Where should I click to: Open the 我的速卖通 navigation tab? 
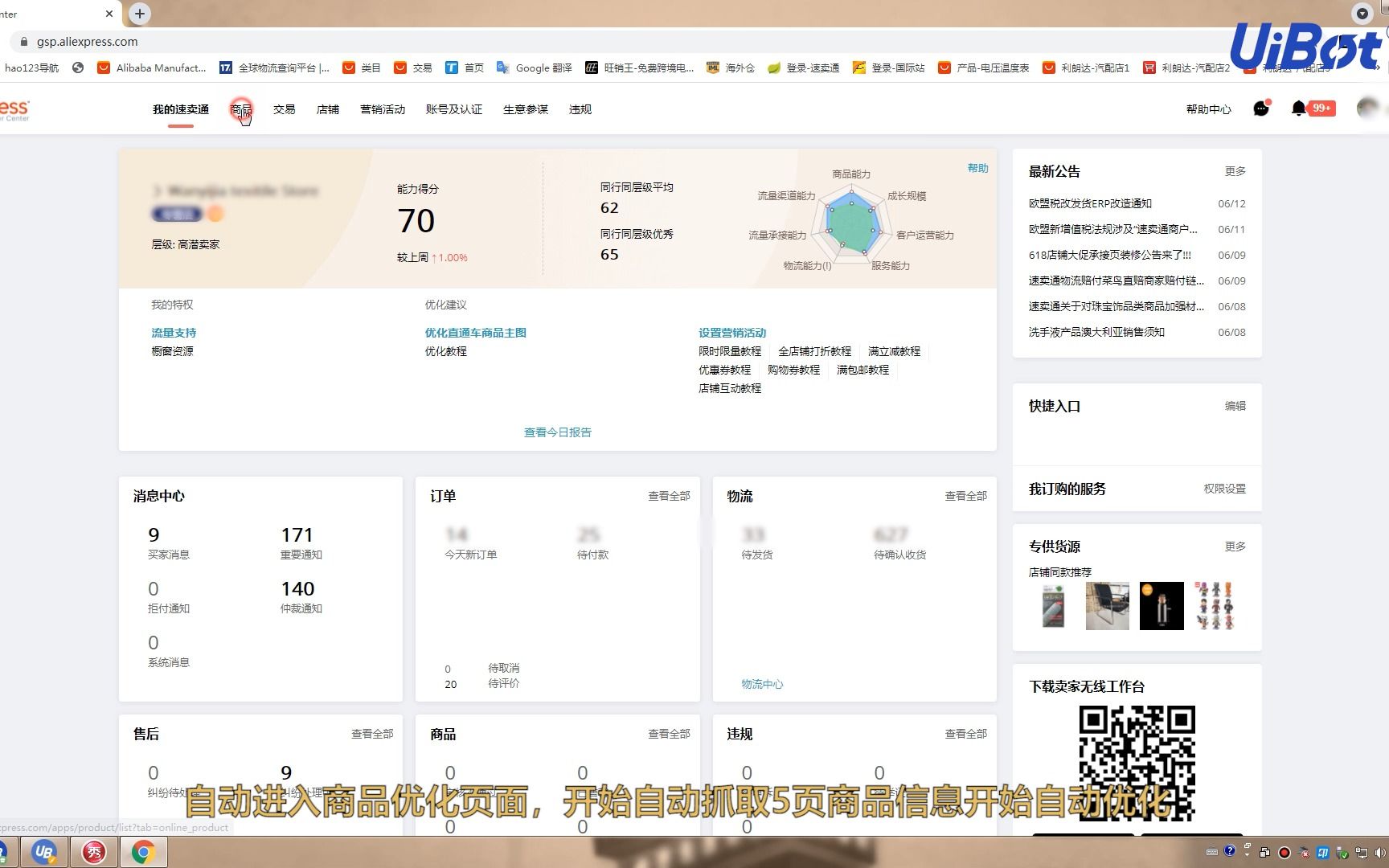[181, 109]
